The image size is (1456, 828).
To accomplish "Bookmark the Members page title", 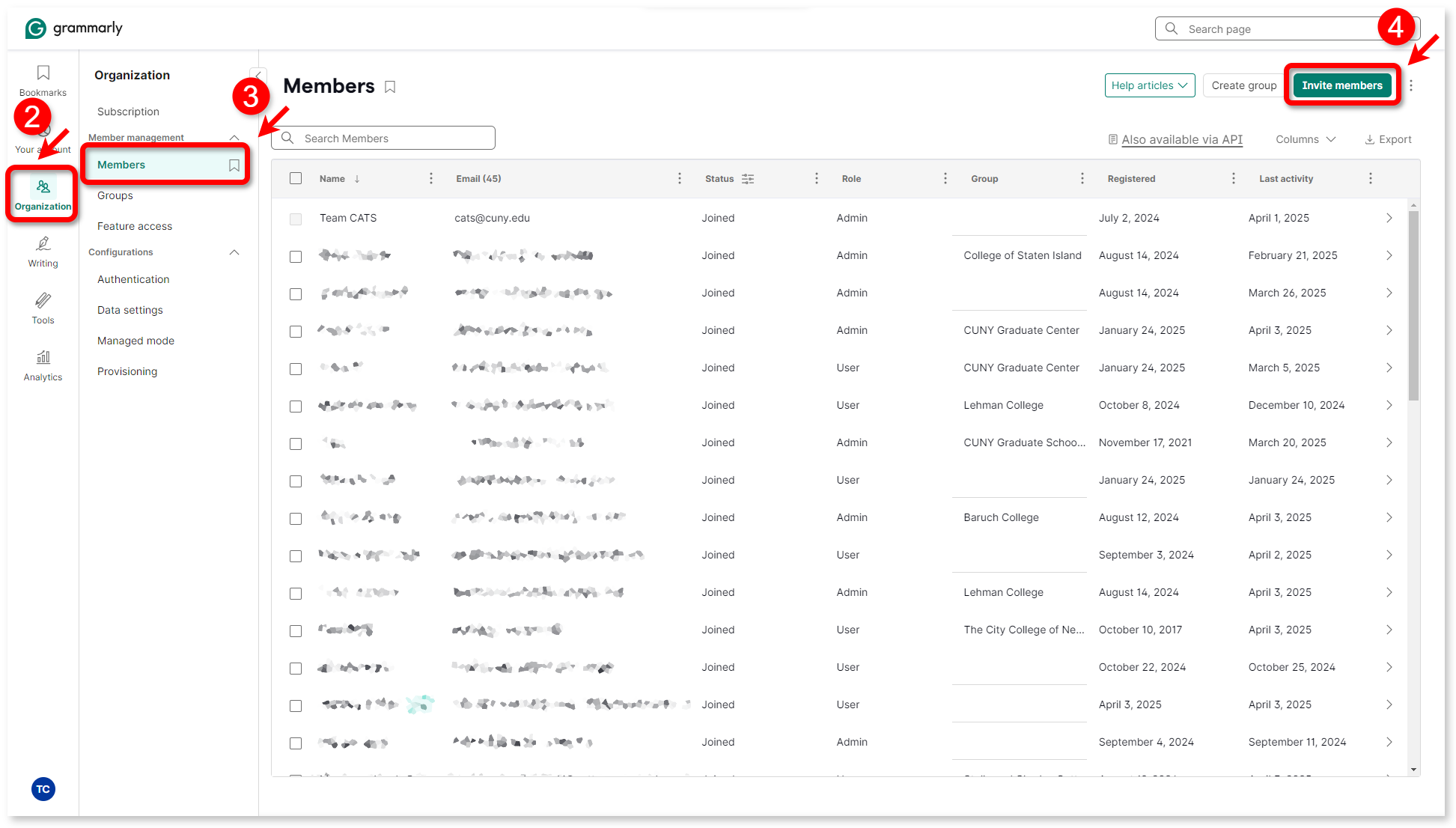I will 390,87.
